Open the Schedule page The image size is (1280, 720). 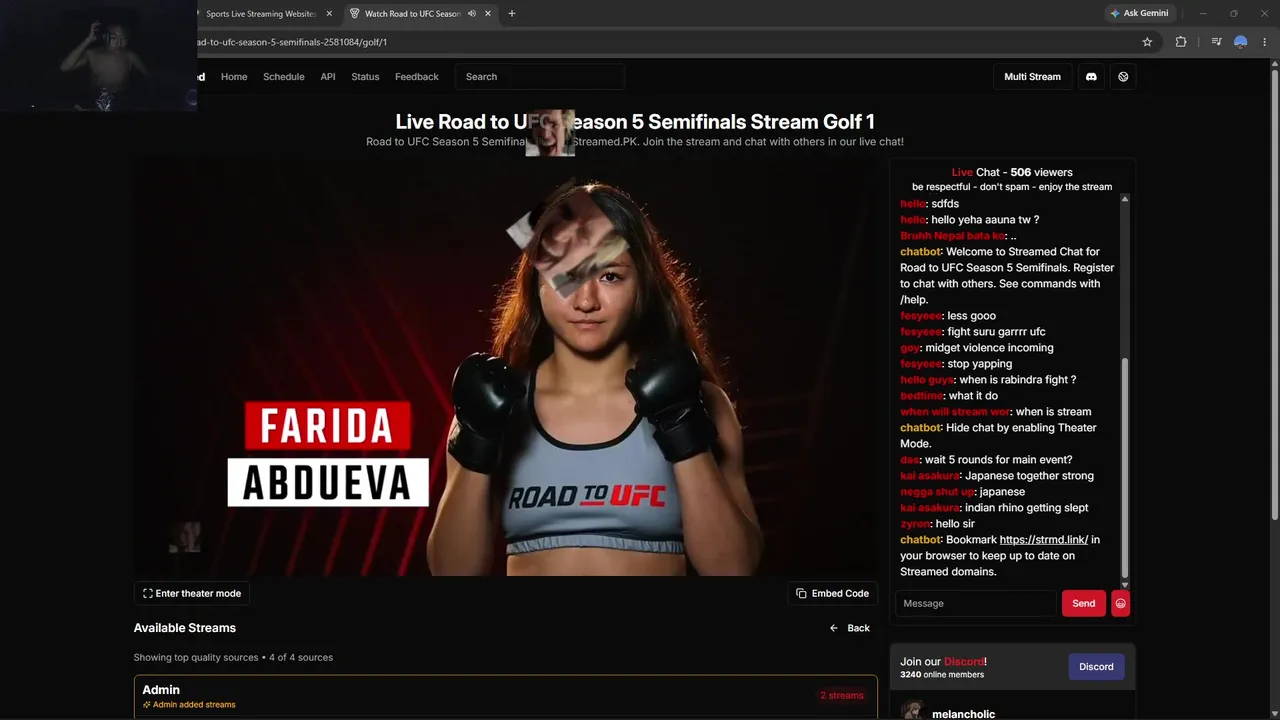point(284,77)
